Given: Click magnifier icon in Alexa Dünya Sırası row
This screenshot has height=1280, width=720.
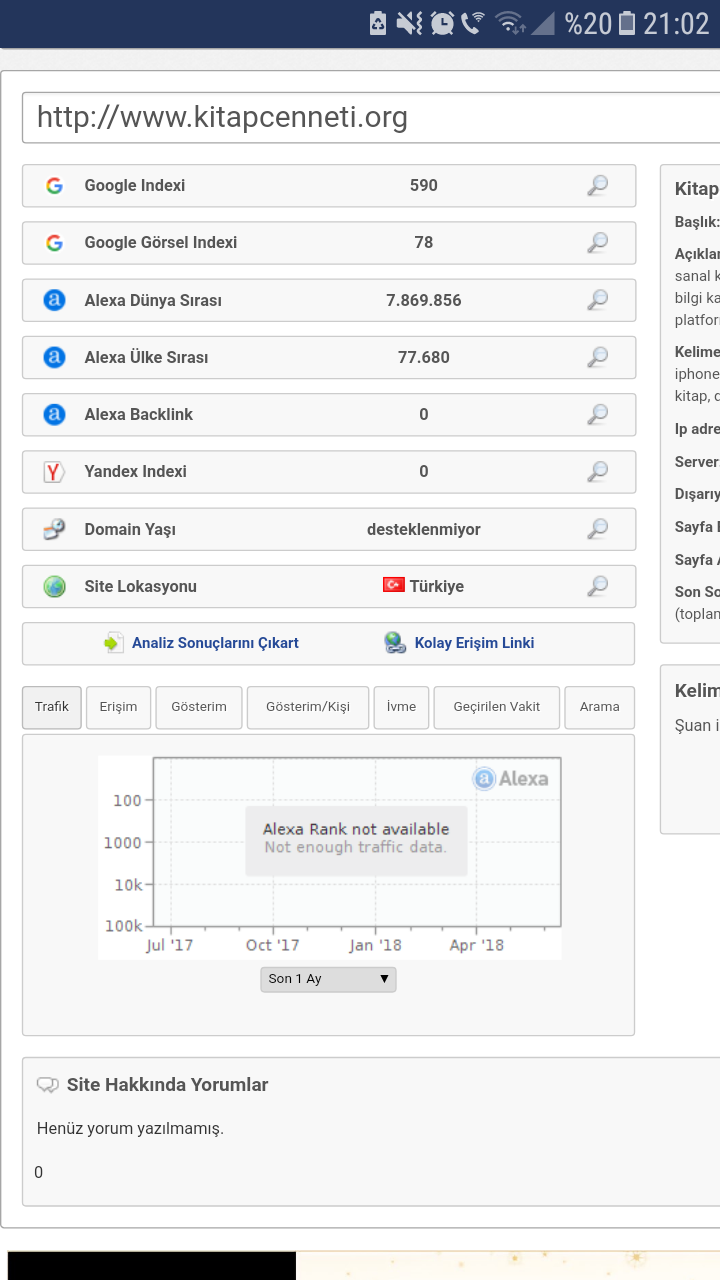Looking at the screenshot, I should 597,299.
